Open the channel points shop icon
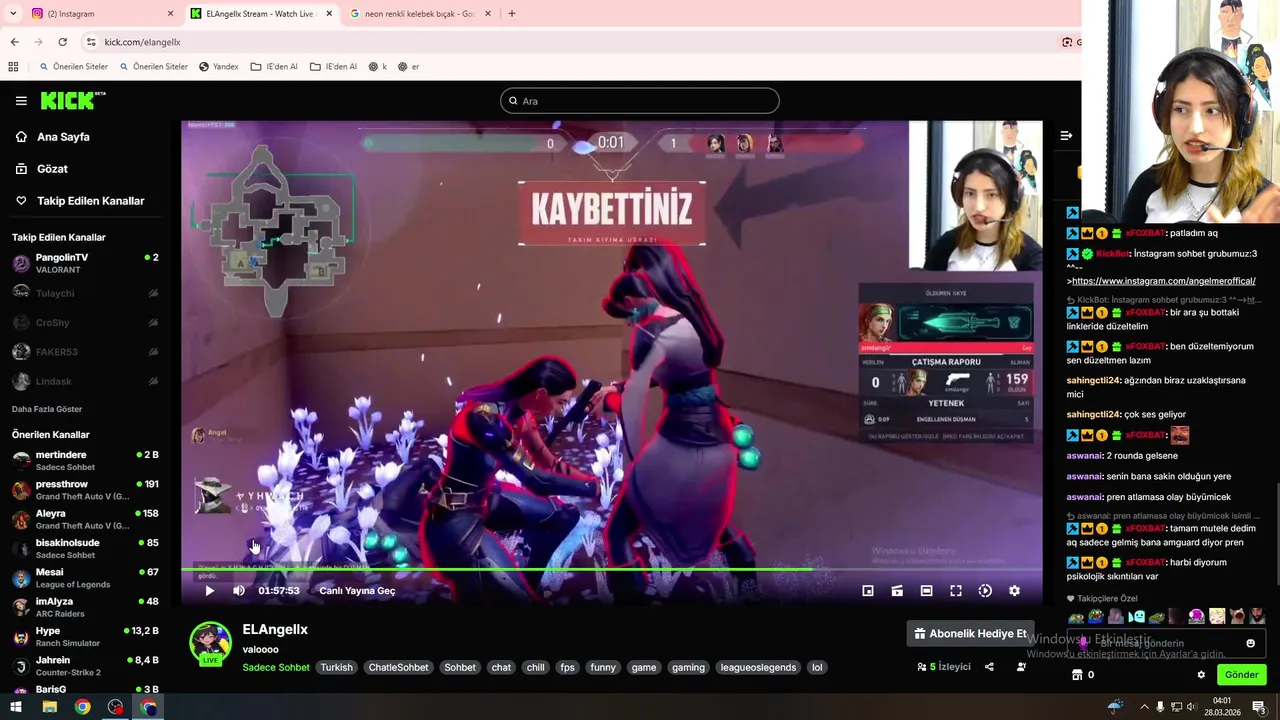 (1077, 675)
